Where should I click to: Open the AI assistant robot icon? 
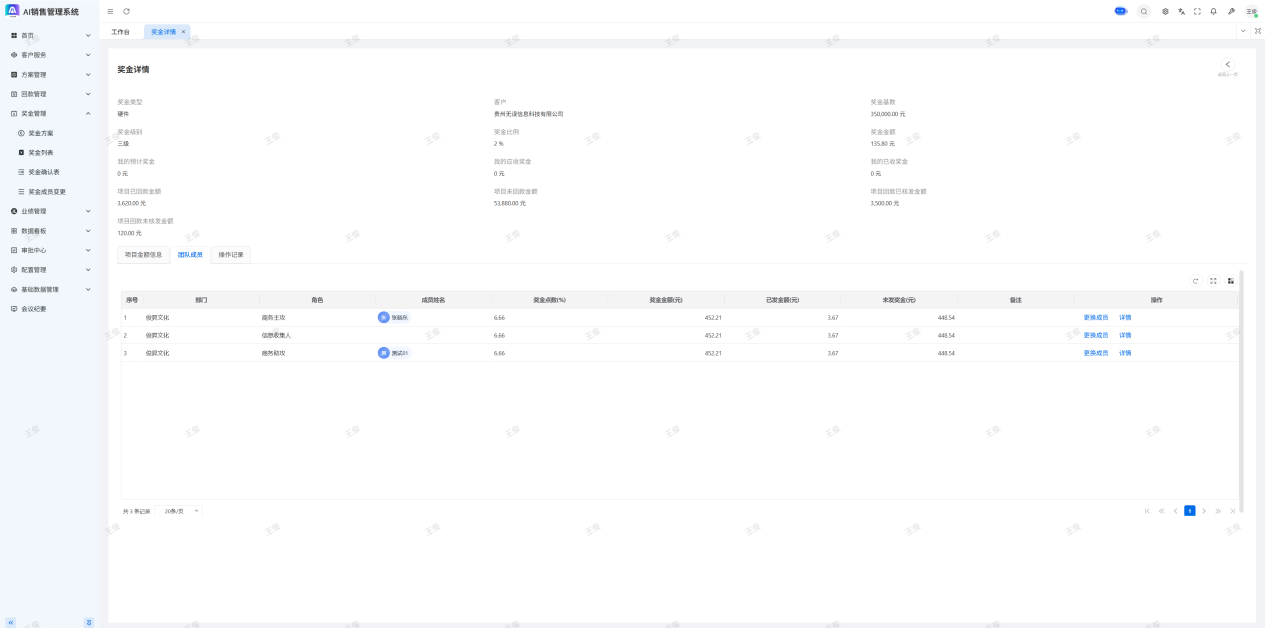(x=1120, y=11)
